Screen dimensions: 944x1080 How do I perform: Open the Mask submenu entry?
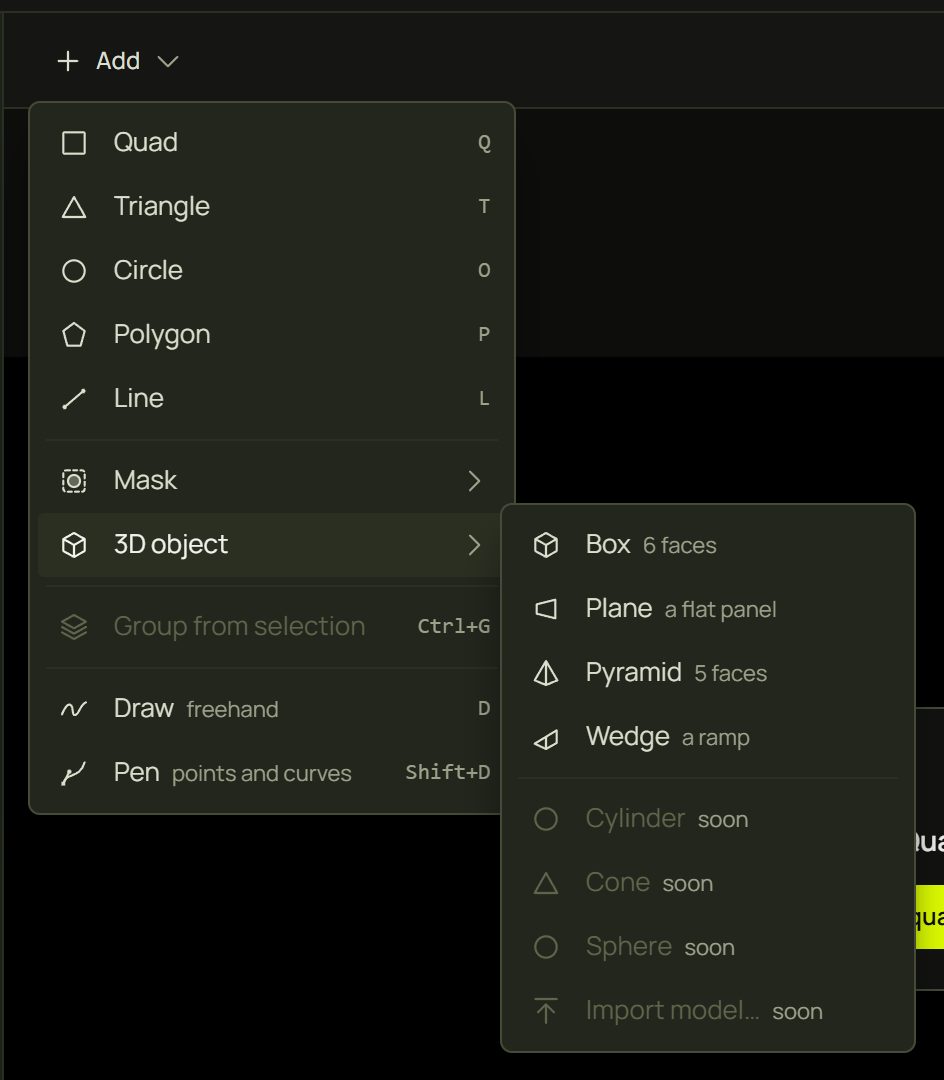[272, 481]
